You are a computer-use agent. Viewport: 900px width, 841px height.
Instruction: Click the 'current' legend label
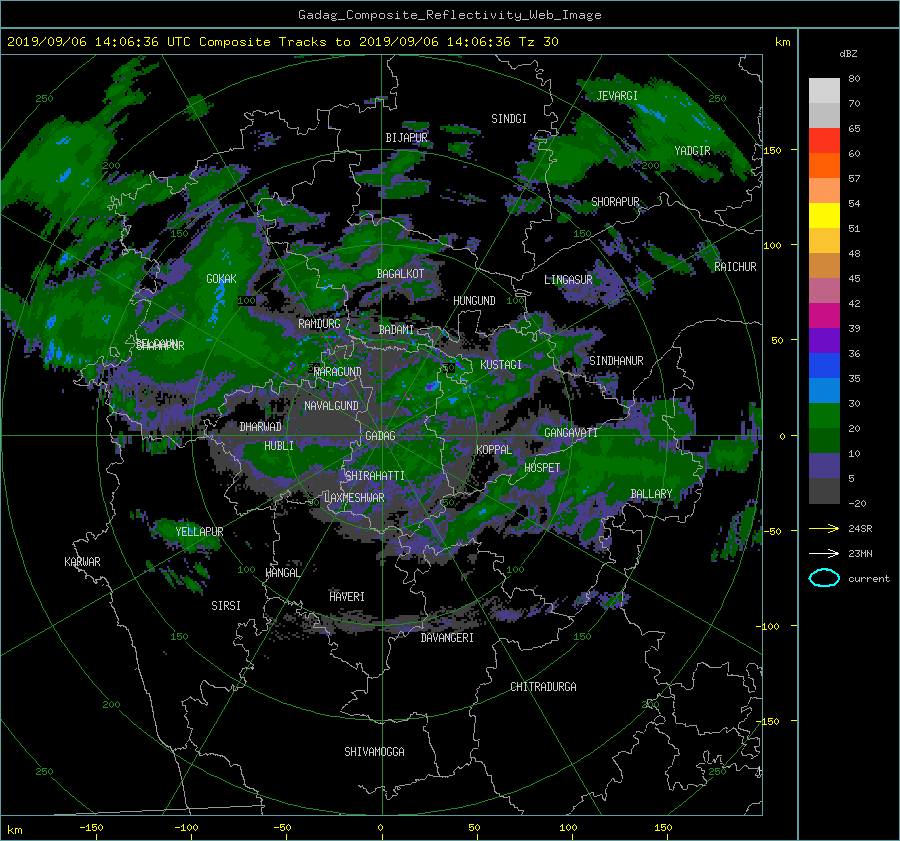[868, 579]
